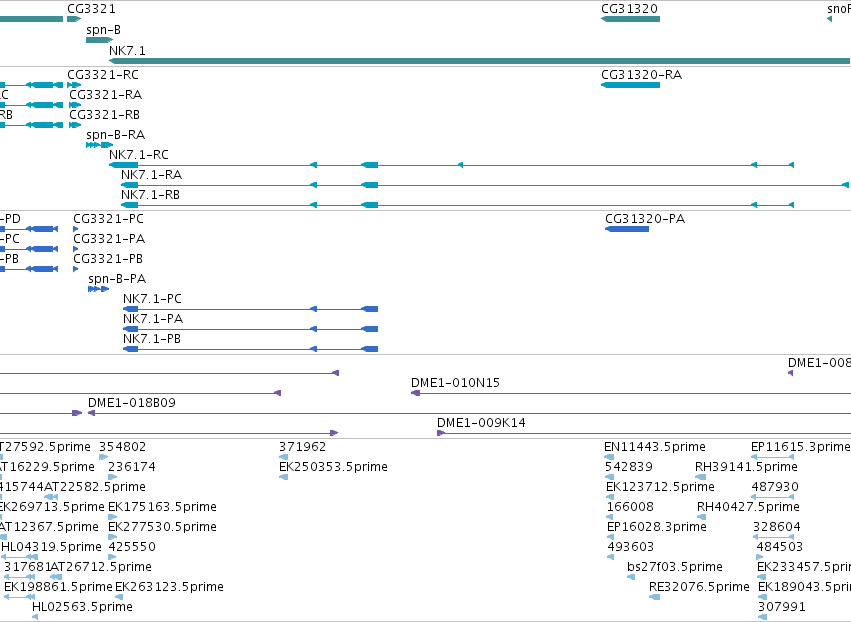This screenshot has width=851, height=622.
Task: Select the NK7.1-RB transcript label
Action: tap(150, 194)
